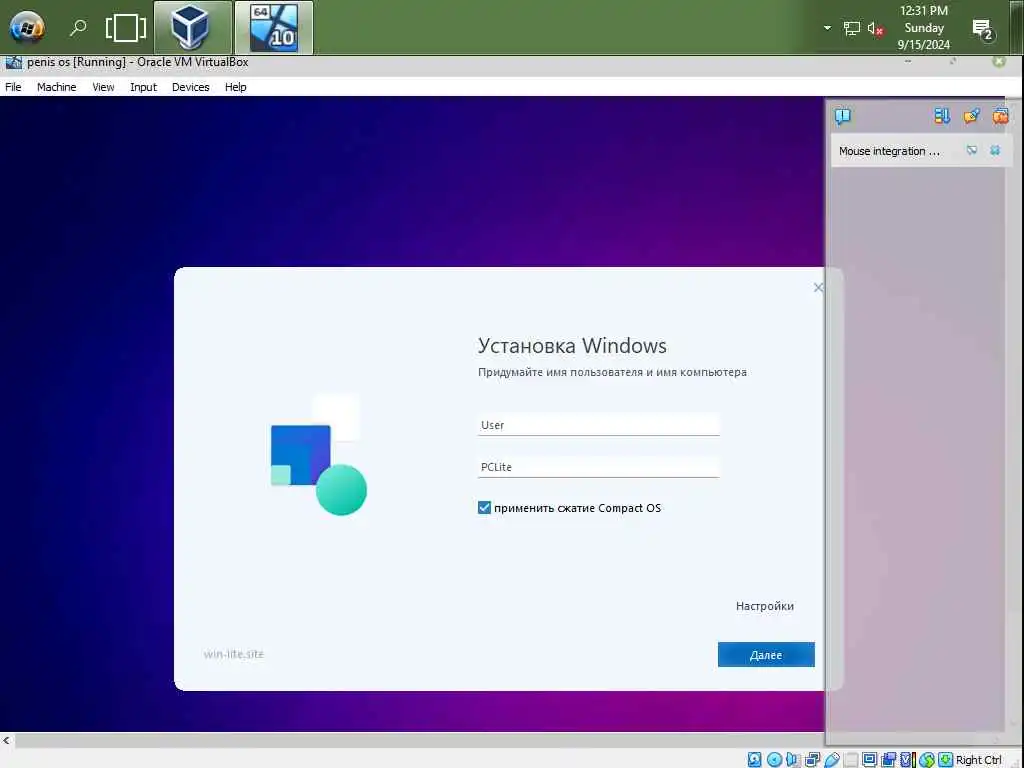Click the Right Ctrl host key label
The width and height of the screenshot is (1024, 768).
click(x=978, y=760)
